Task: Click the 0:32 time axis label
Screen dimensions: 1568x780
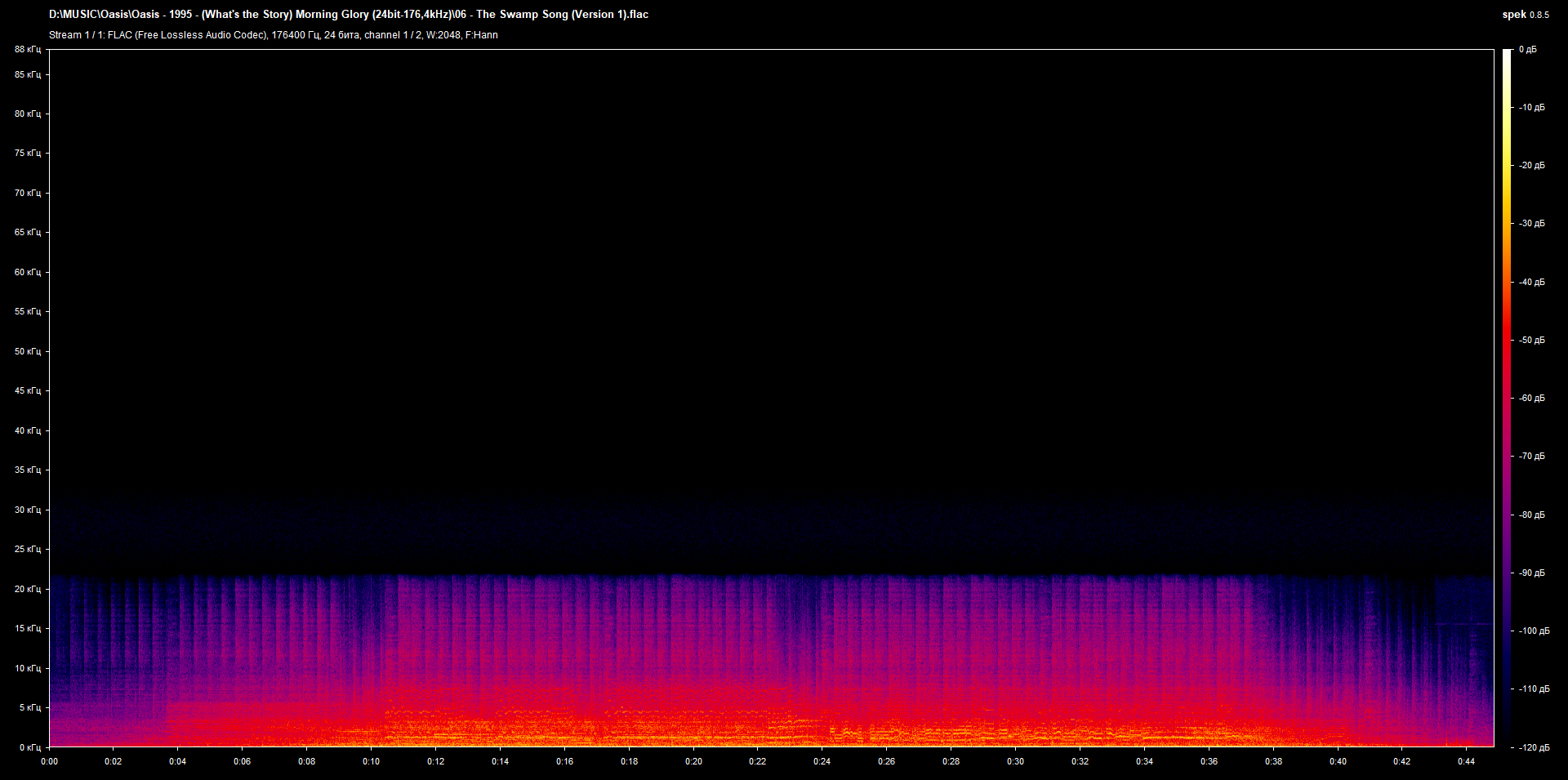Action: [x=1080, y=762]
